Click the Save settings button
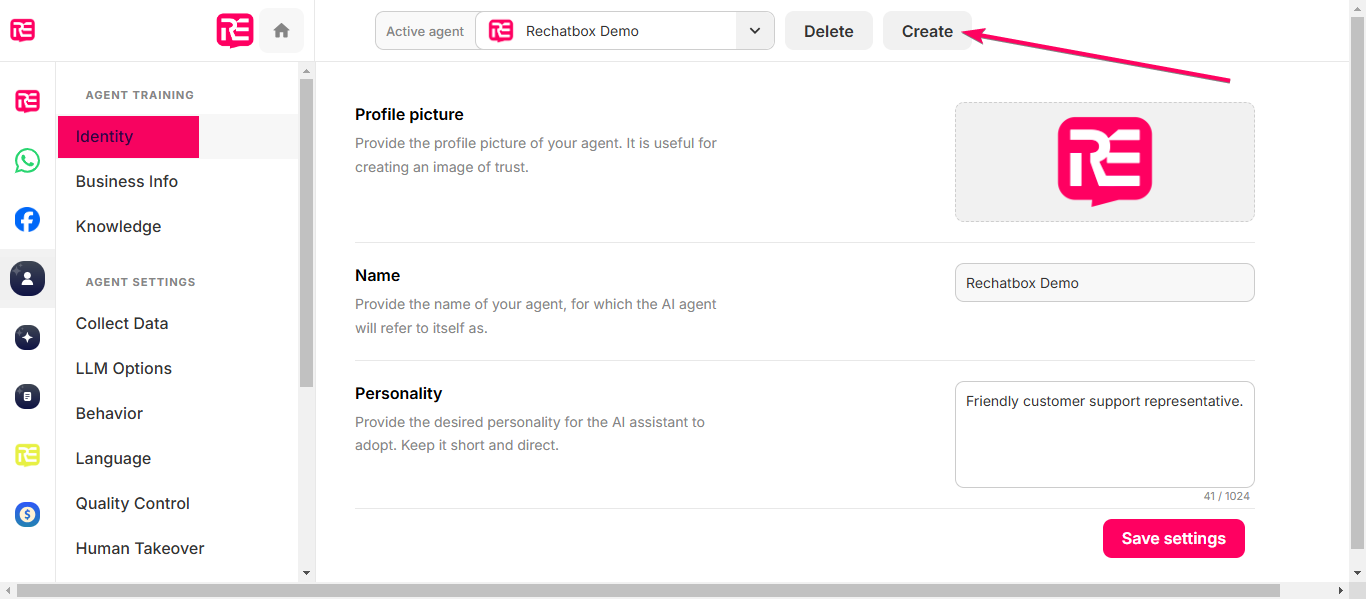 (x=1174, y=538)
